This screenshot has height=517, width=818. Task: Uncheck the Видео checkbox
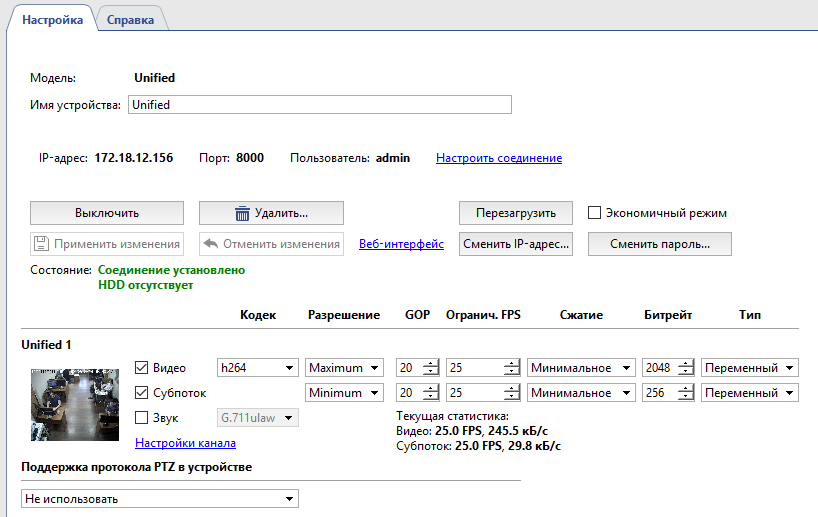[141, 367]
